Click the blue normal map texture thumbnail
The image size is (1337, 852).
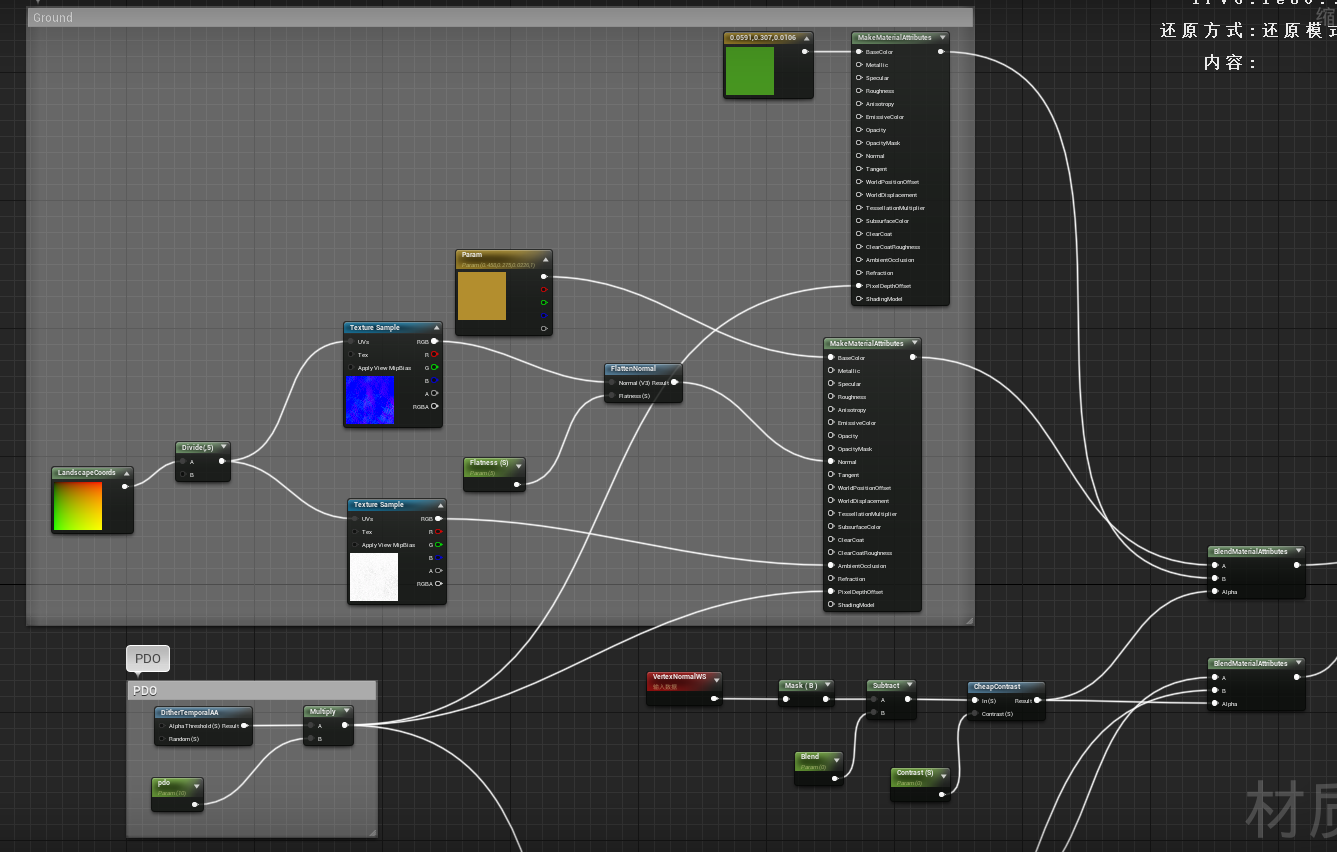[370, 399]
